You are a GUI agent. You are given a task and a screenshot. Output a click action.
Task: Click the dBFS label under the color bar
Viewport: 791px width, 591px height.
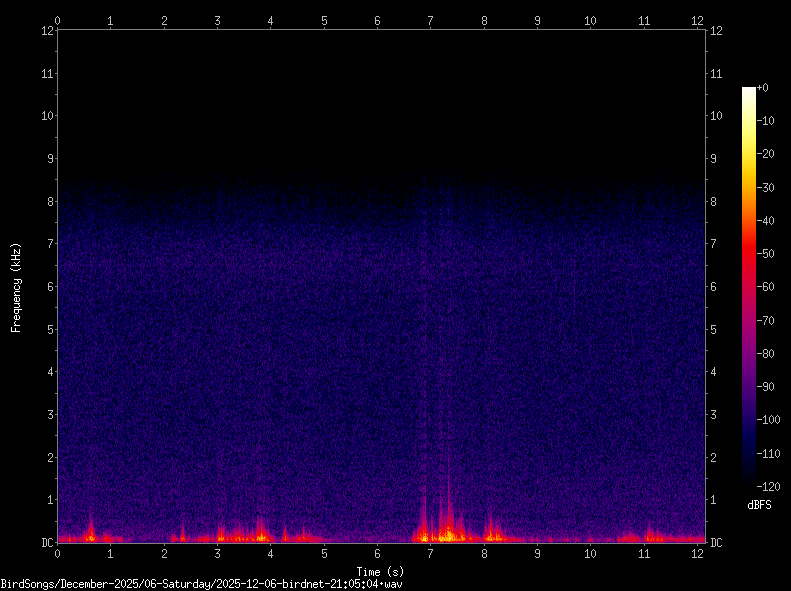click(x=759, y=505)
